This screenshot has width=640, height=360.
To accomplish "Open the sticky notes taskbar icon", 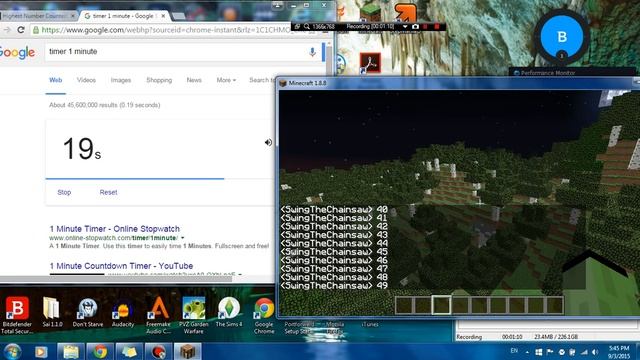I will pyautogui.click(x=129, y=352).
